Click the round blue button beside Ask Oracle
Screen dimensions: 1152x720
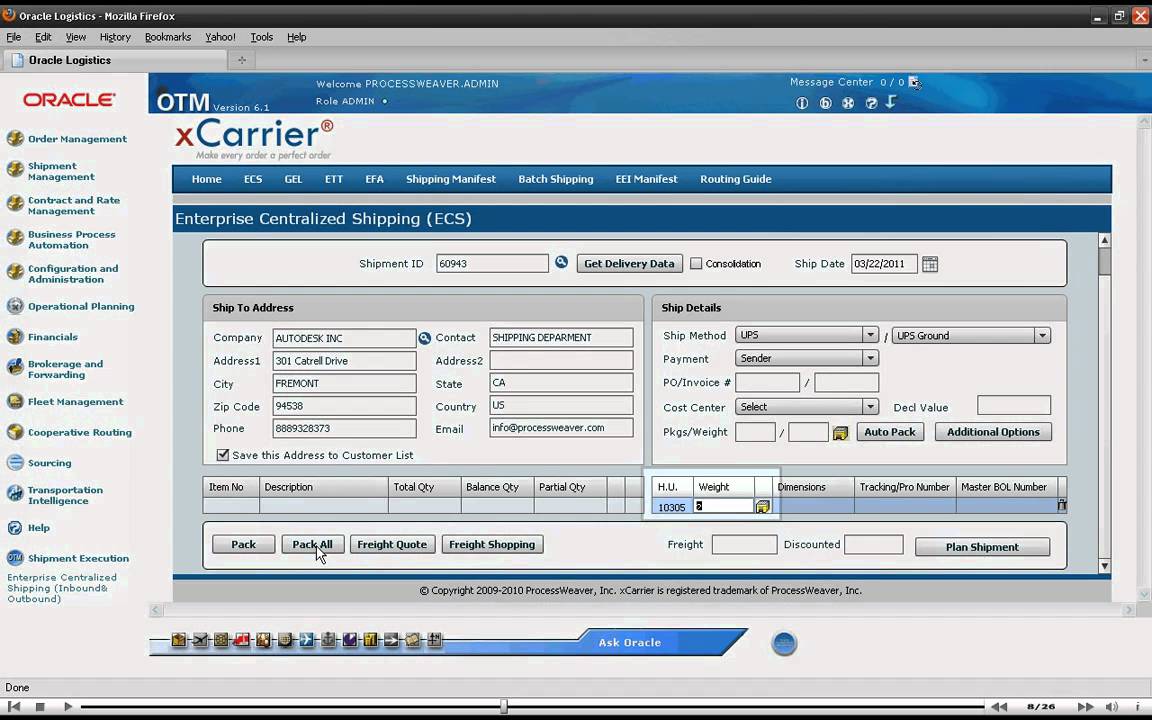(x=784, y=643)
